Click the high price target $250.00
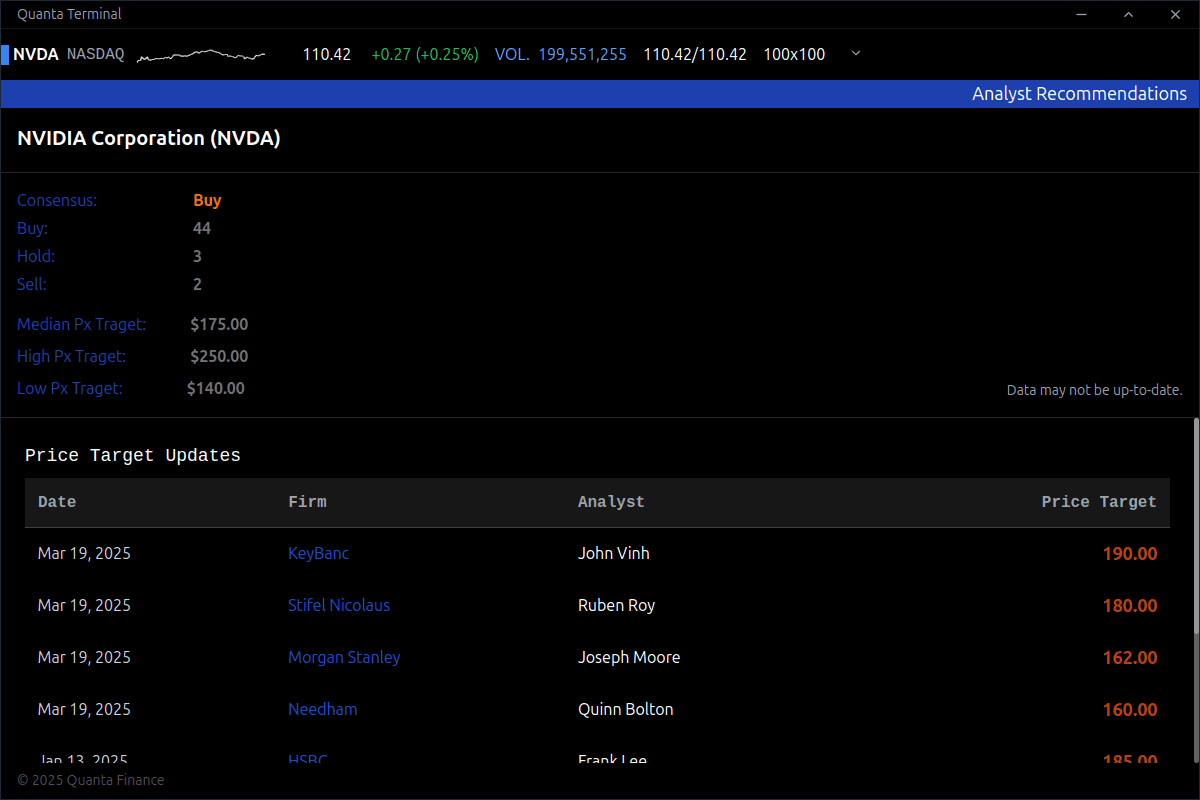Screen dimensions: 1200x800 click(x=219, y=356)
